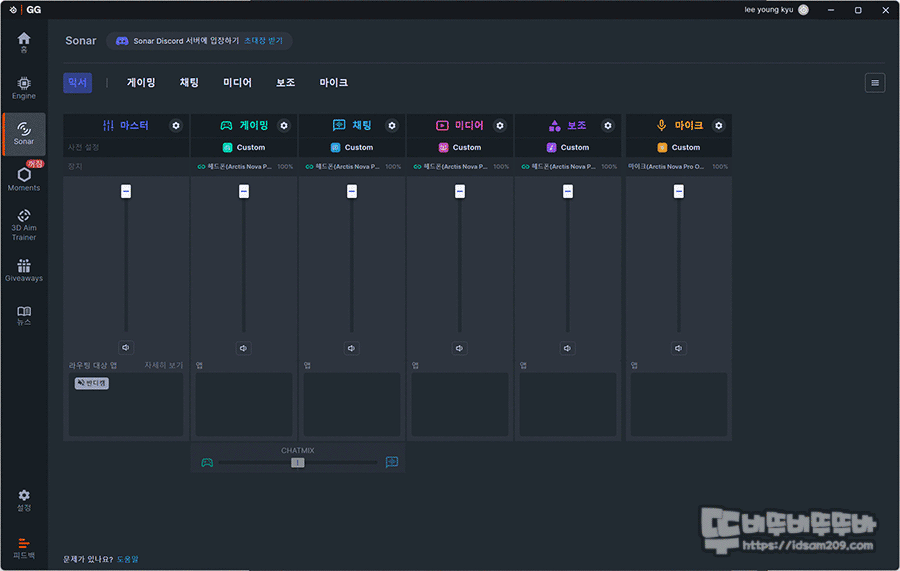Open the 채팅 Custom preset dropdown

click(x=352, y=147)
